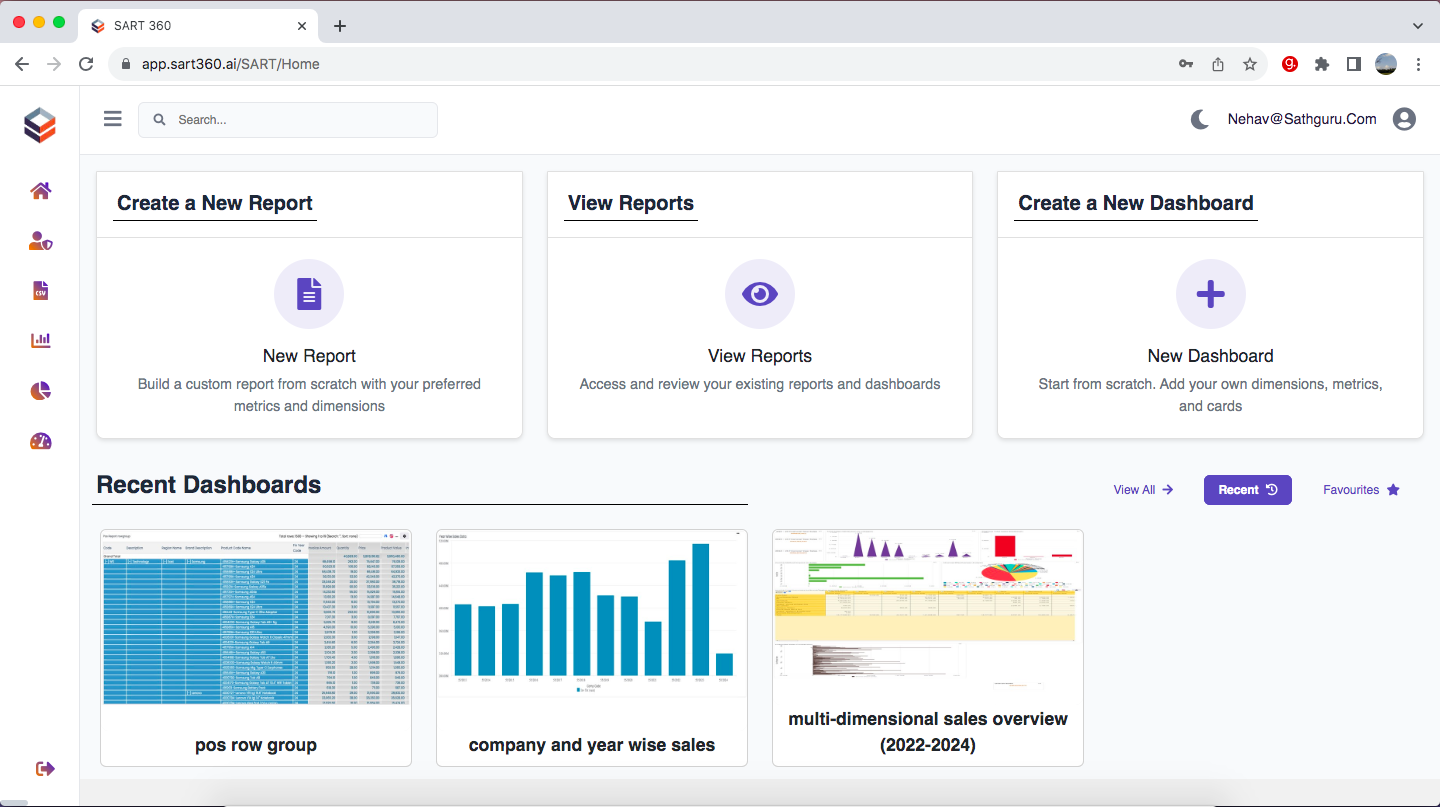Click the SART 360 logo in the sidebar
This screenshot has width=1440, height=807.
click(x=39, y=124)
